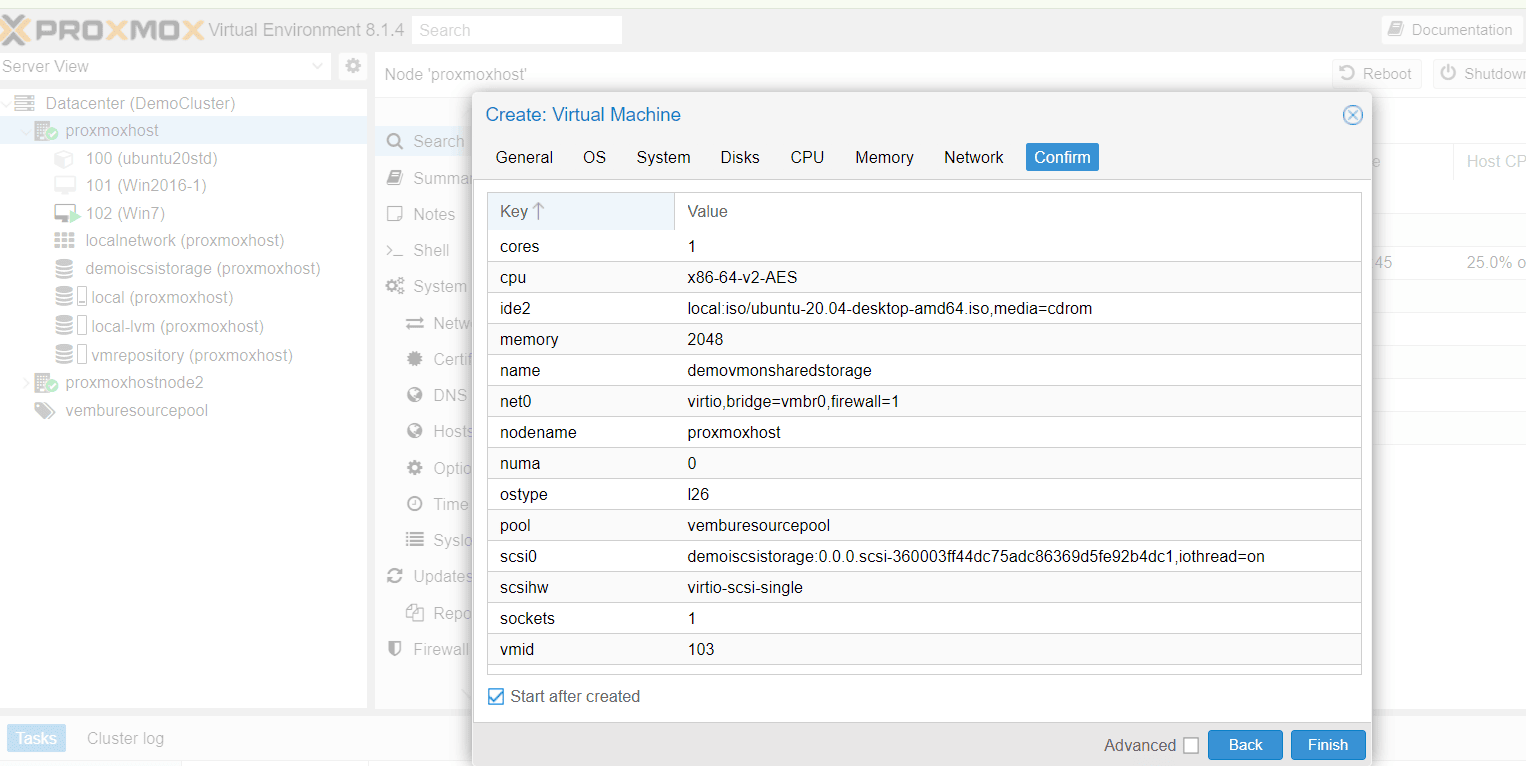Click the Reboot button
The image size is (1526, 766).
point(1376,74)
